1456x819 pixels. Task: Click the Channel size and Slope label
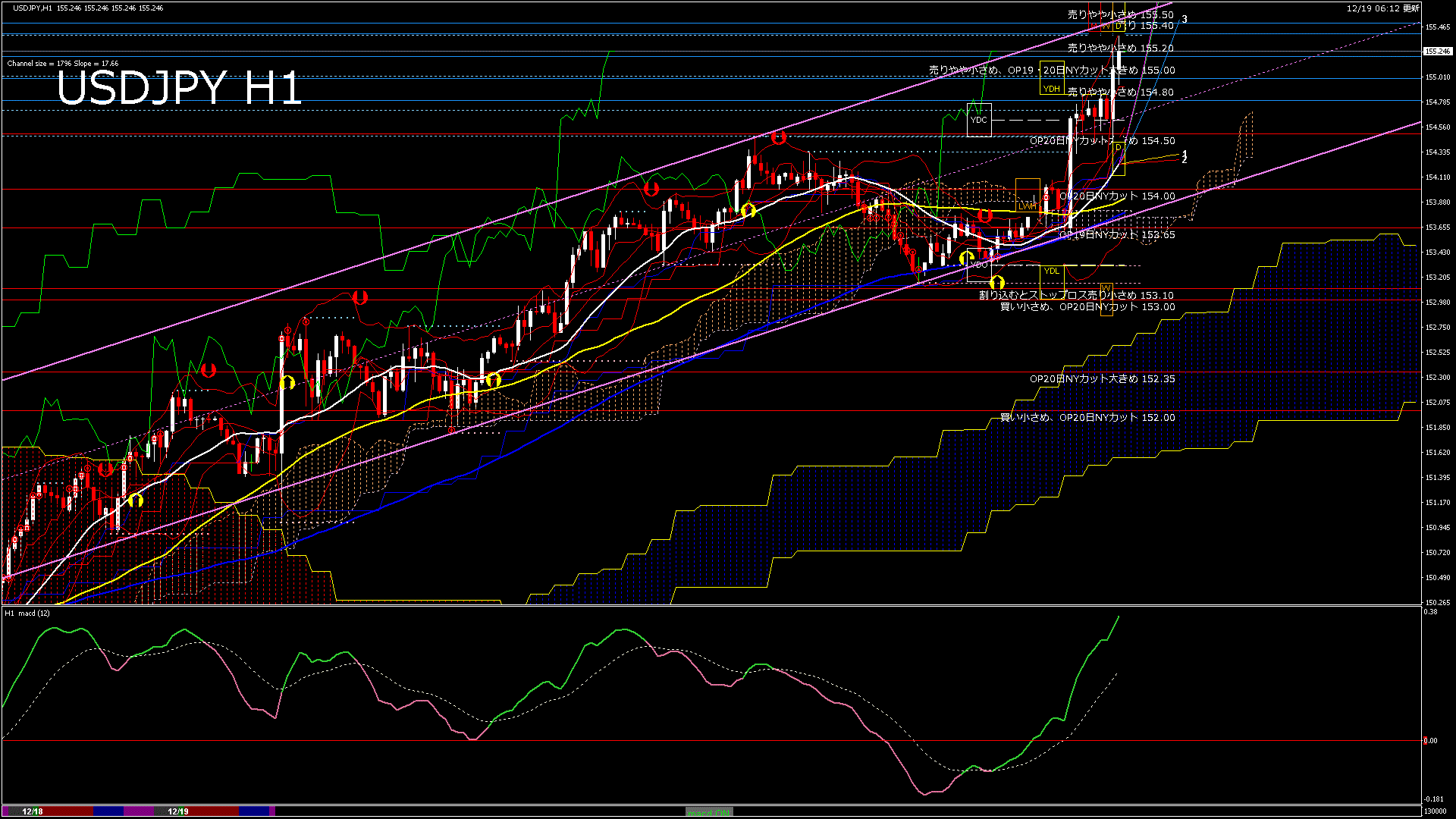(x=62, y=64)
